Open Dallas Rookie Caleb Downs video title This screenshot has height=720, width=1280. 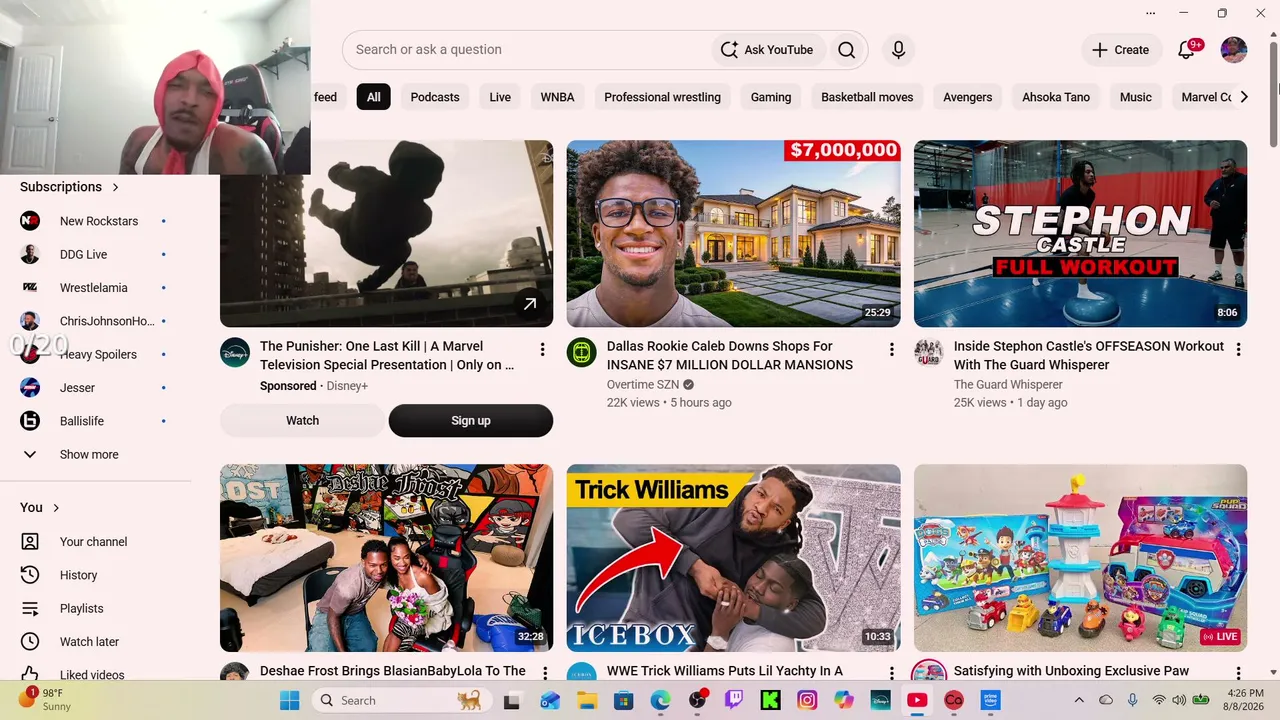tap(730, 355)
